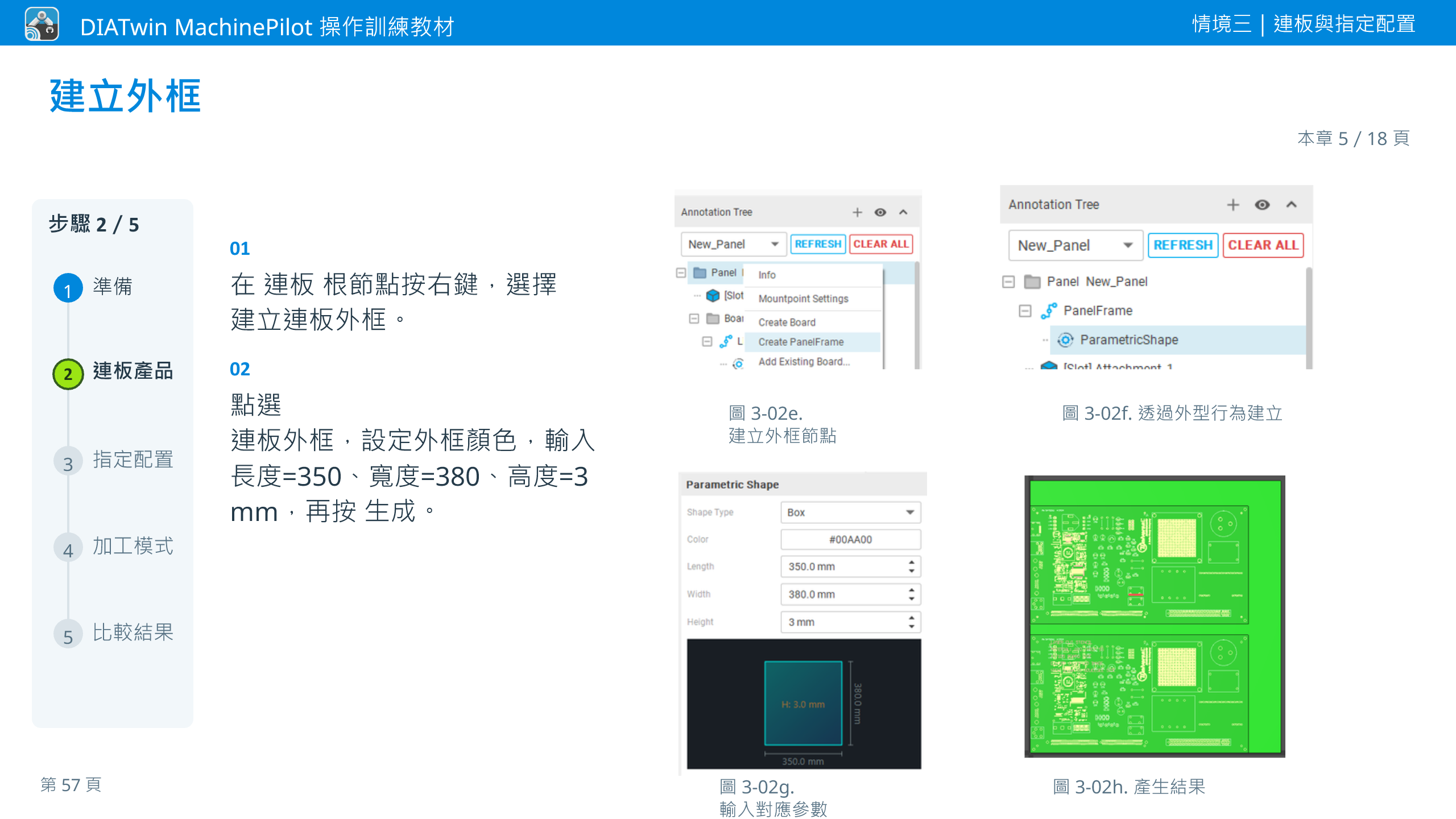
Task: Collapse the PanelFrame node
Action: coord(1025,311)
